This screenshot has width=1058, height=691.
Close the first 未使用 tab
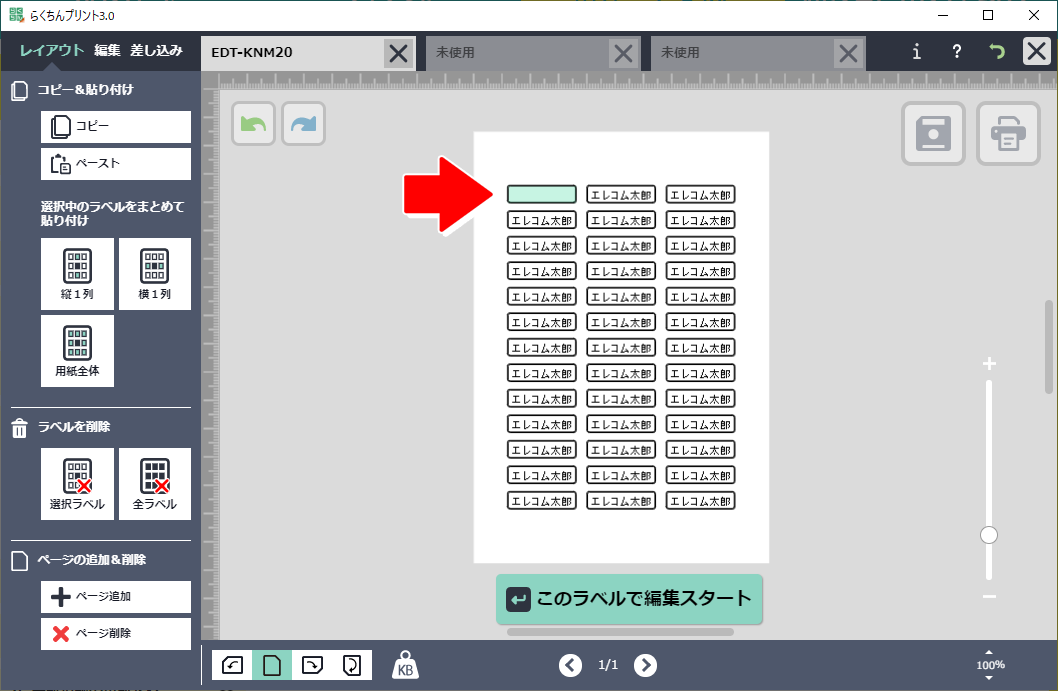[623, 53]
